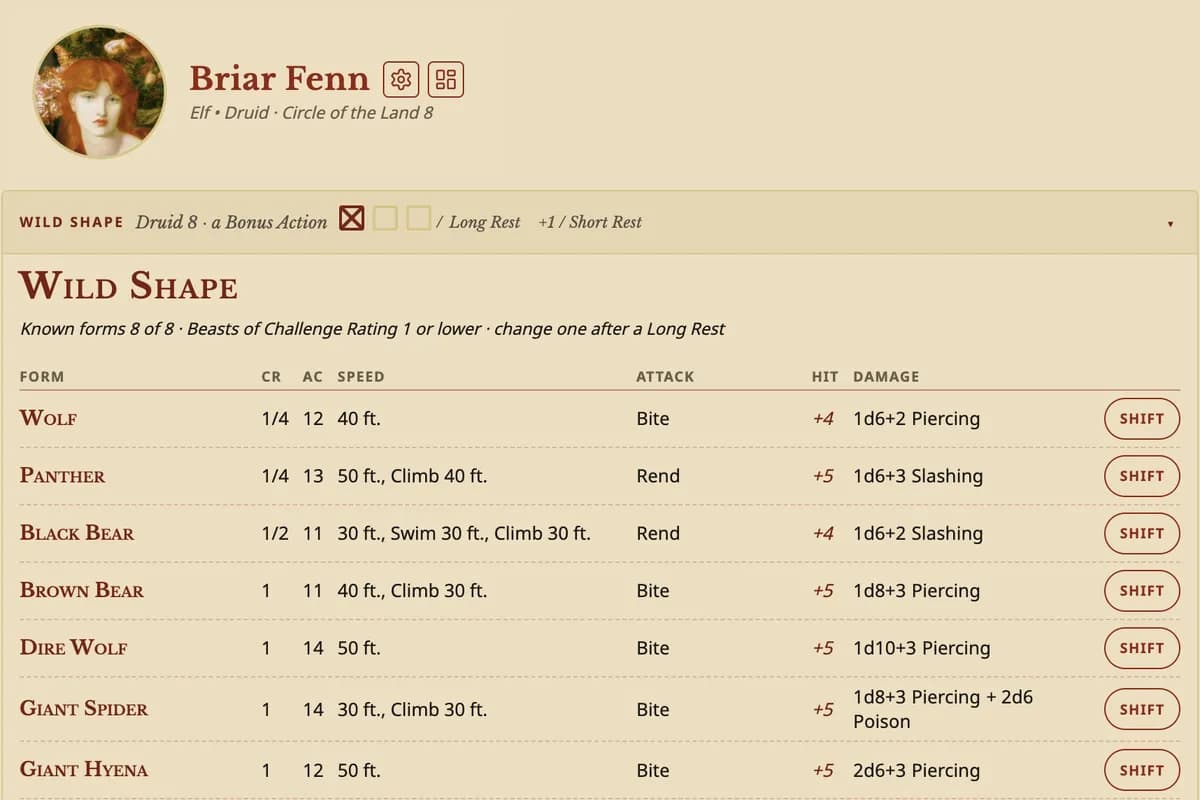Click the HIT column header
Viewport: 1200px width, 800px height.
pos(825,377)
